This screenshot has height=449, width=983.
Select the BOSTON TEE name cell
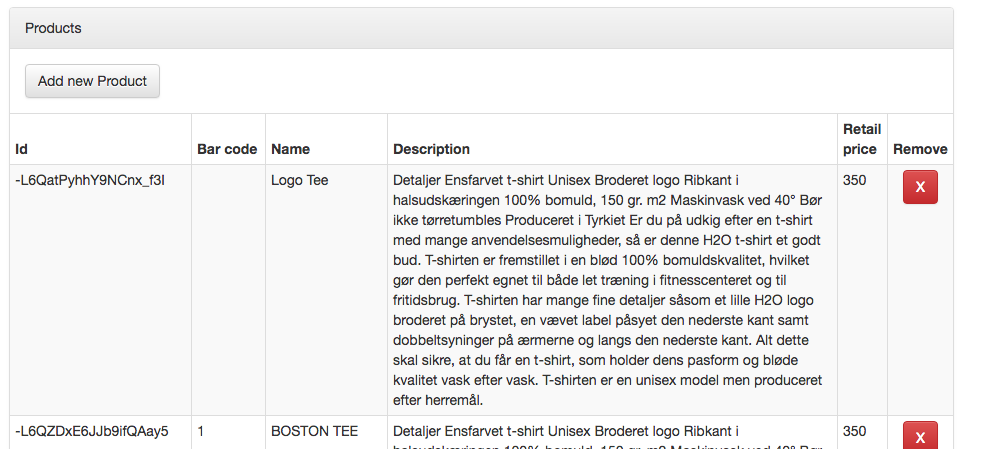pyautogui.click(x=314, y=431)
